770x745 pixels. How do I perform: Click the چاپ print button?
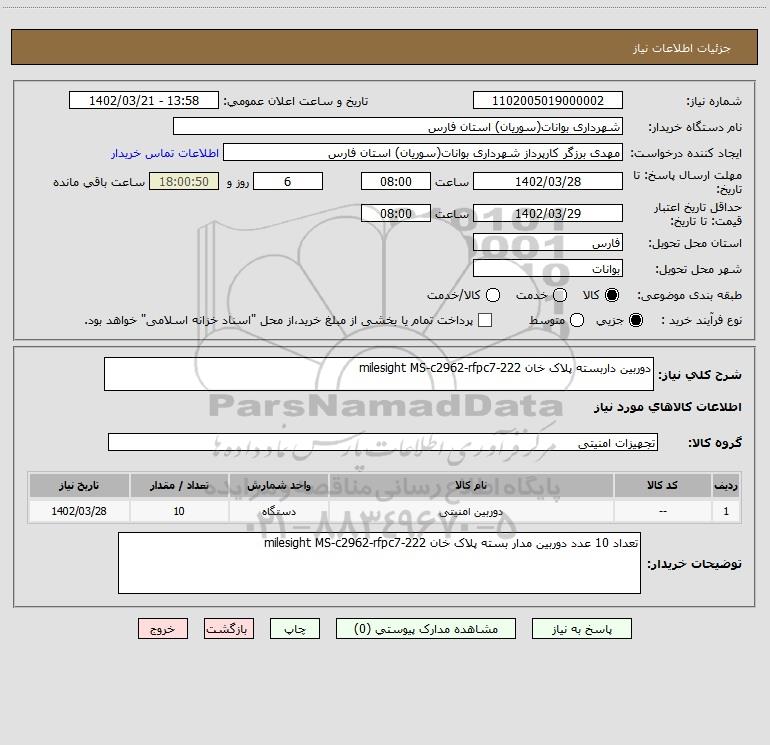295,629
